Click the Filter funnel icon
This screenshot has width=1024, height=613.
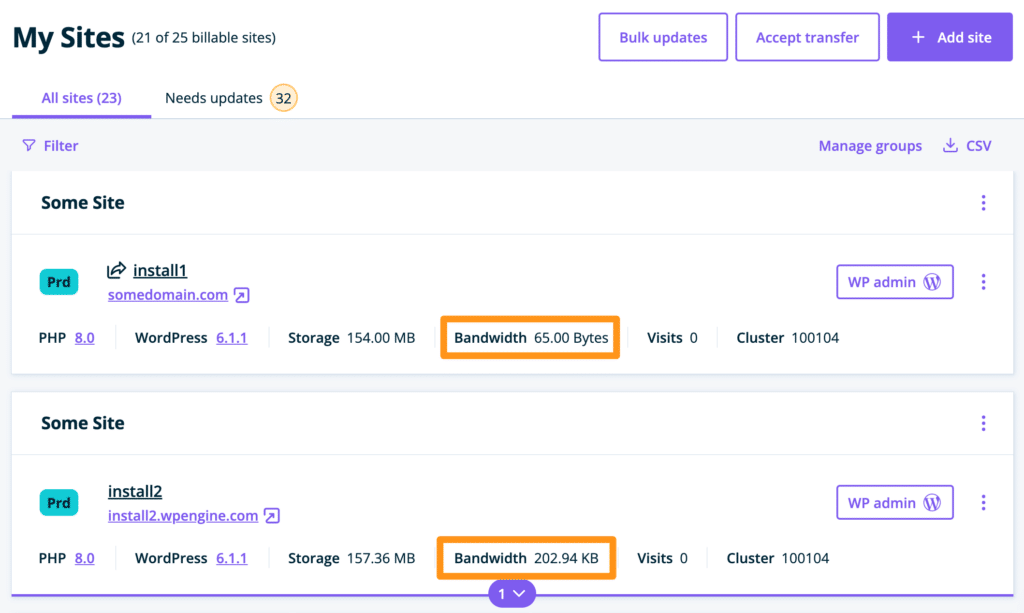point(29,146)
